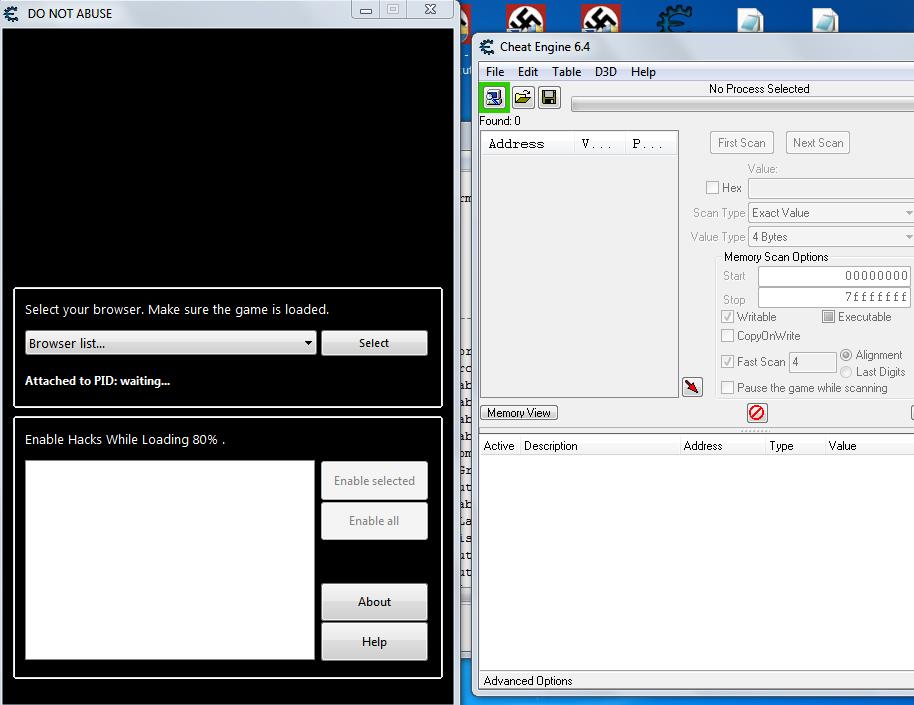The image size is (914, 705).
Task: Enable the Hex checkbox
Action: point(712,188)
